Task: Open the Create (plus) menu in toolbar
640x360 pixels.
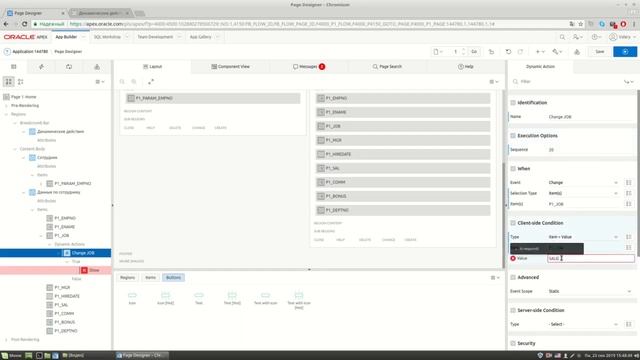Action: coord(540,51)
